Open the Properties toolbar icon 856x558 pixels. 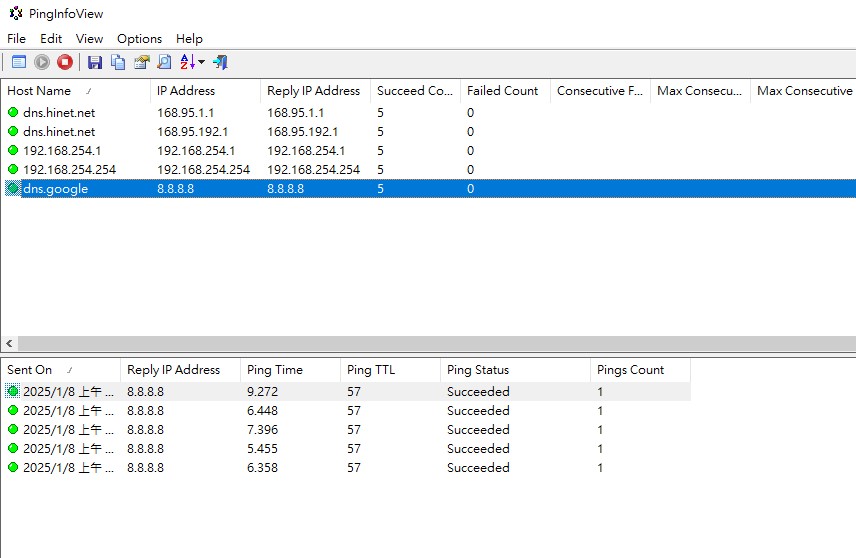(x=141, y=62)
